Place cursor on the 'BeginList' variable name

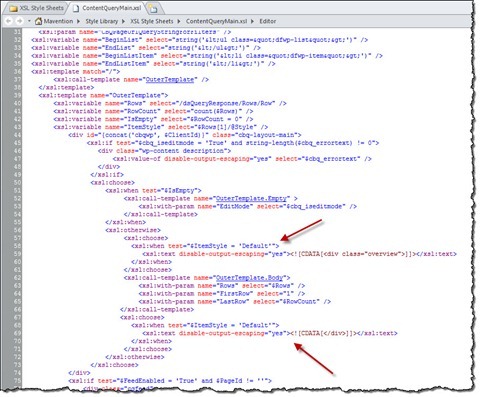point(120,40)
